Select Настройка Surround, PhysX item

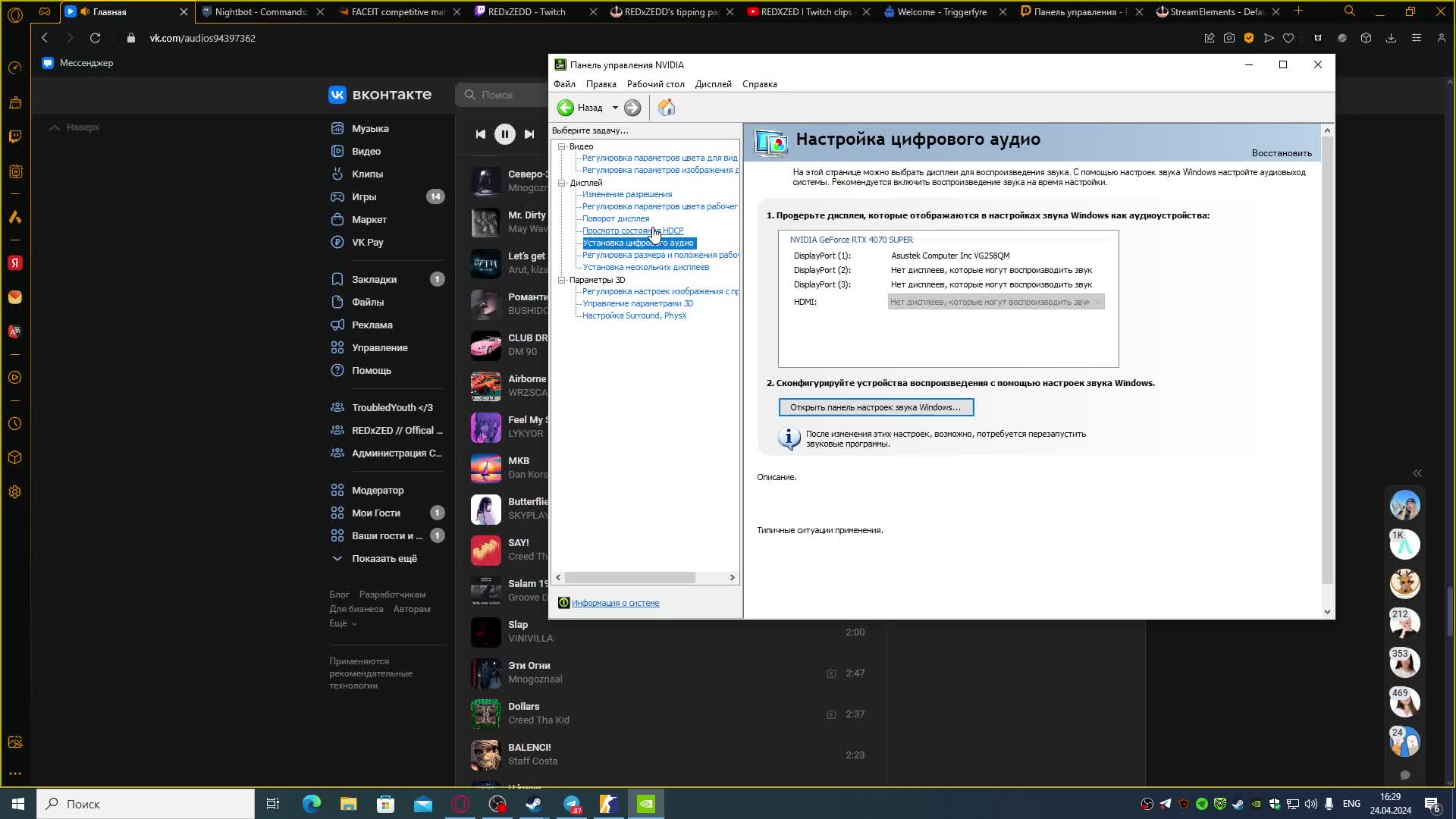click(x=634, y=315)
